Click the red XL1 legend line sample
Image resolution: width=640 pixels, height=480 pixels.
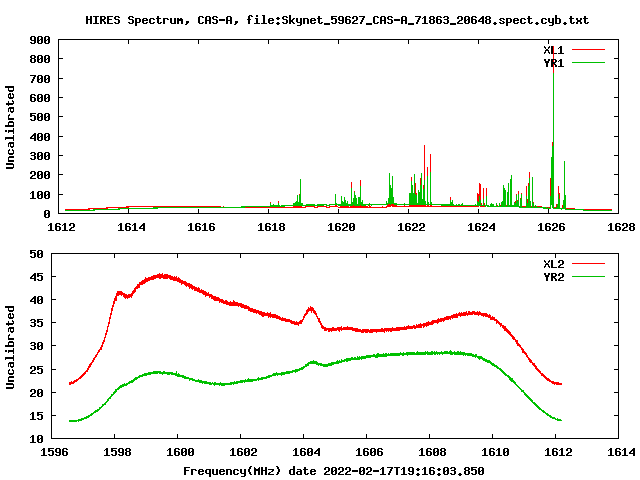(x=588, y=50)
